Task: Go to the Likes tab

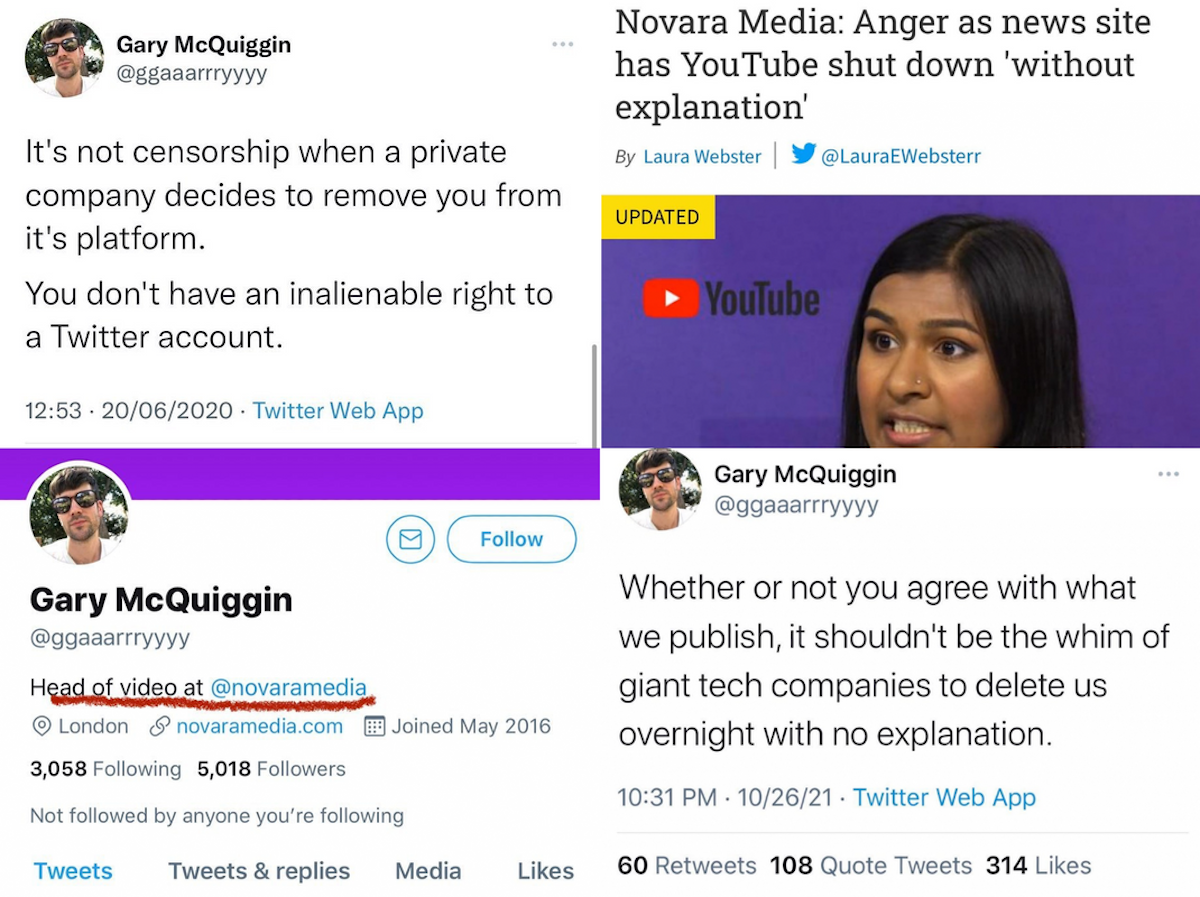Action: (x=545, y=871)
